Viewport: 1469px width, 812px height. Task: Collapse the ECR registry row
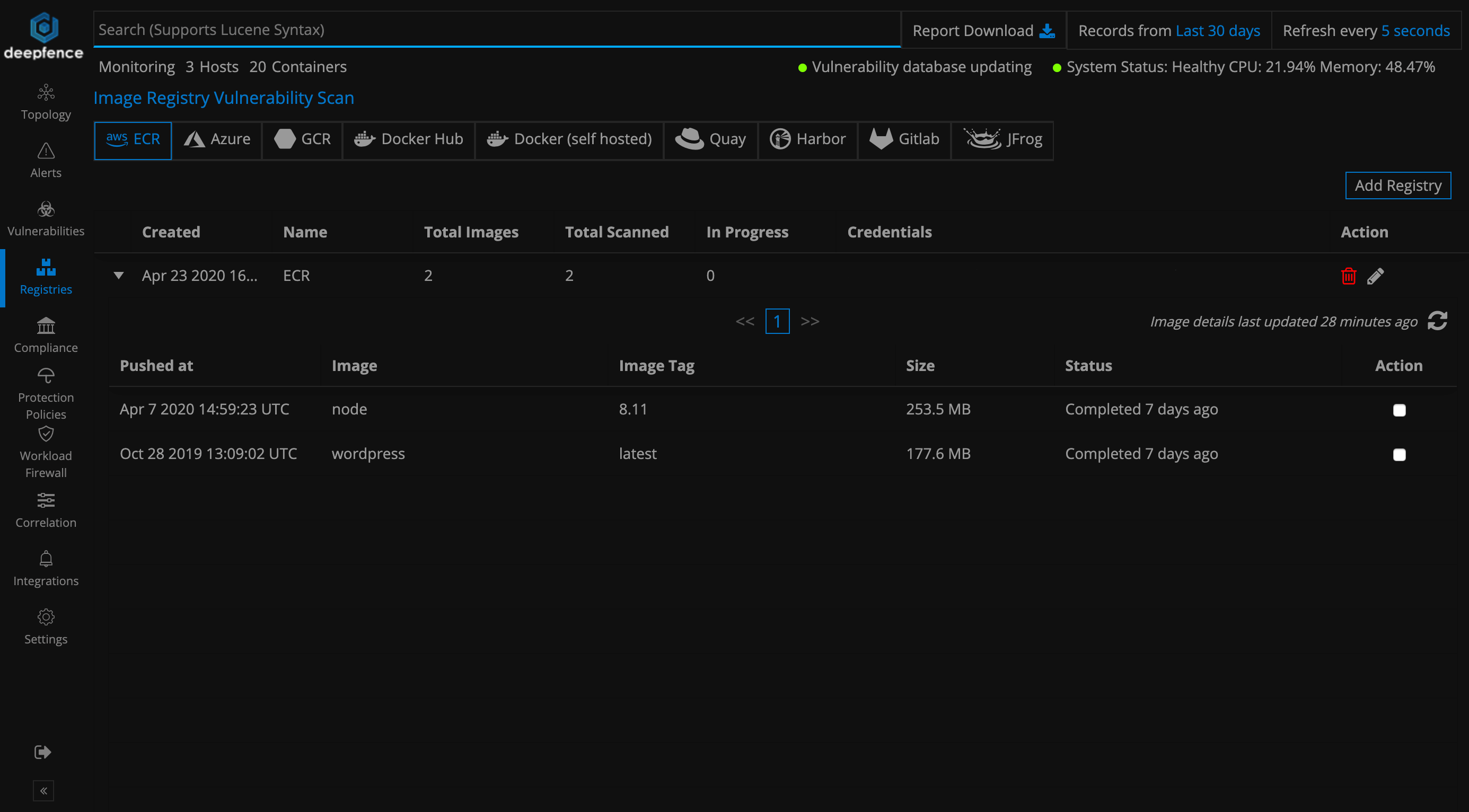119,276
